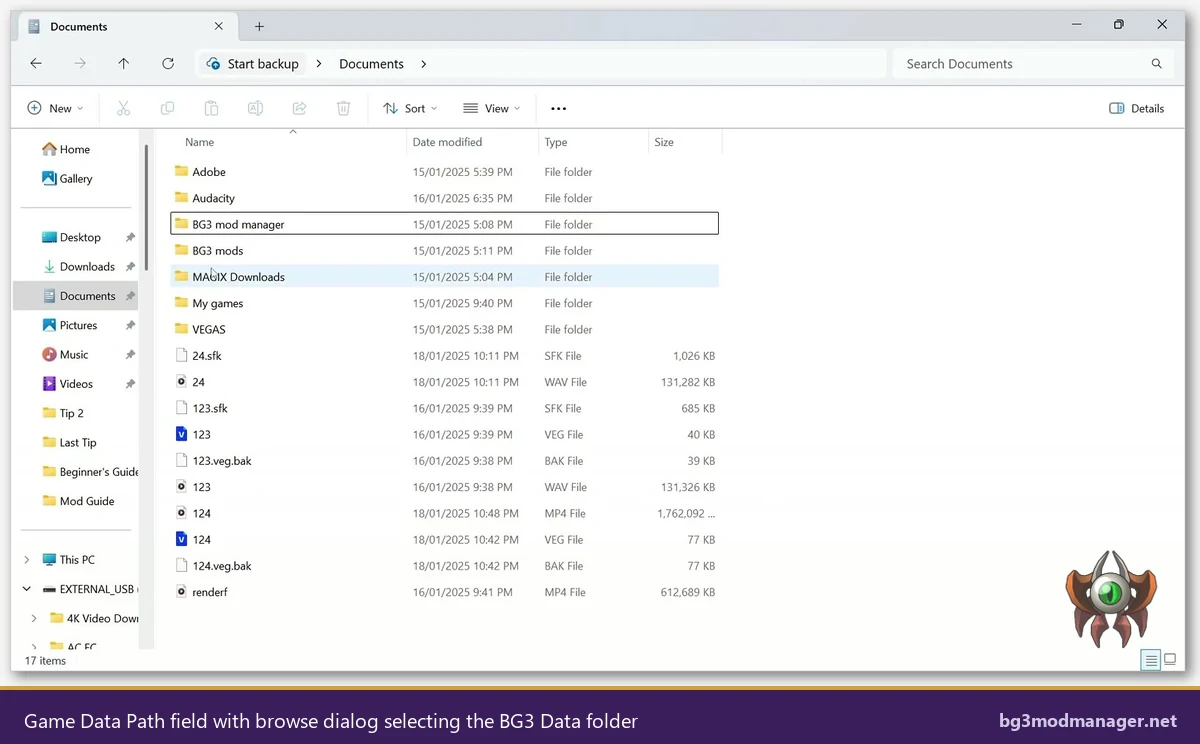This screenshot has height=744, width=1200.
Task: Click the pin icon beside Music
Action: point(130,355)
